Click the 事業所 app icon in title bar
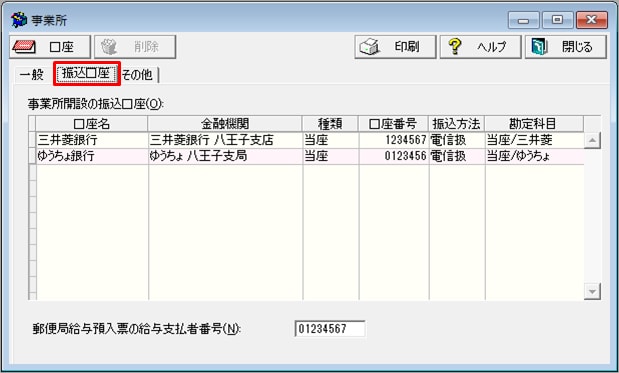619x373 pixels. 19,20
